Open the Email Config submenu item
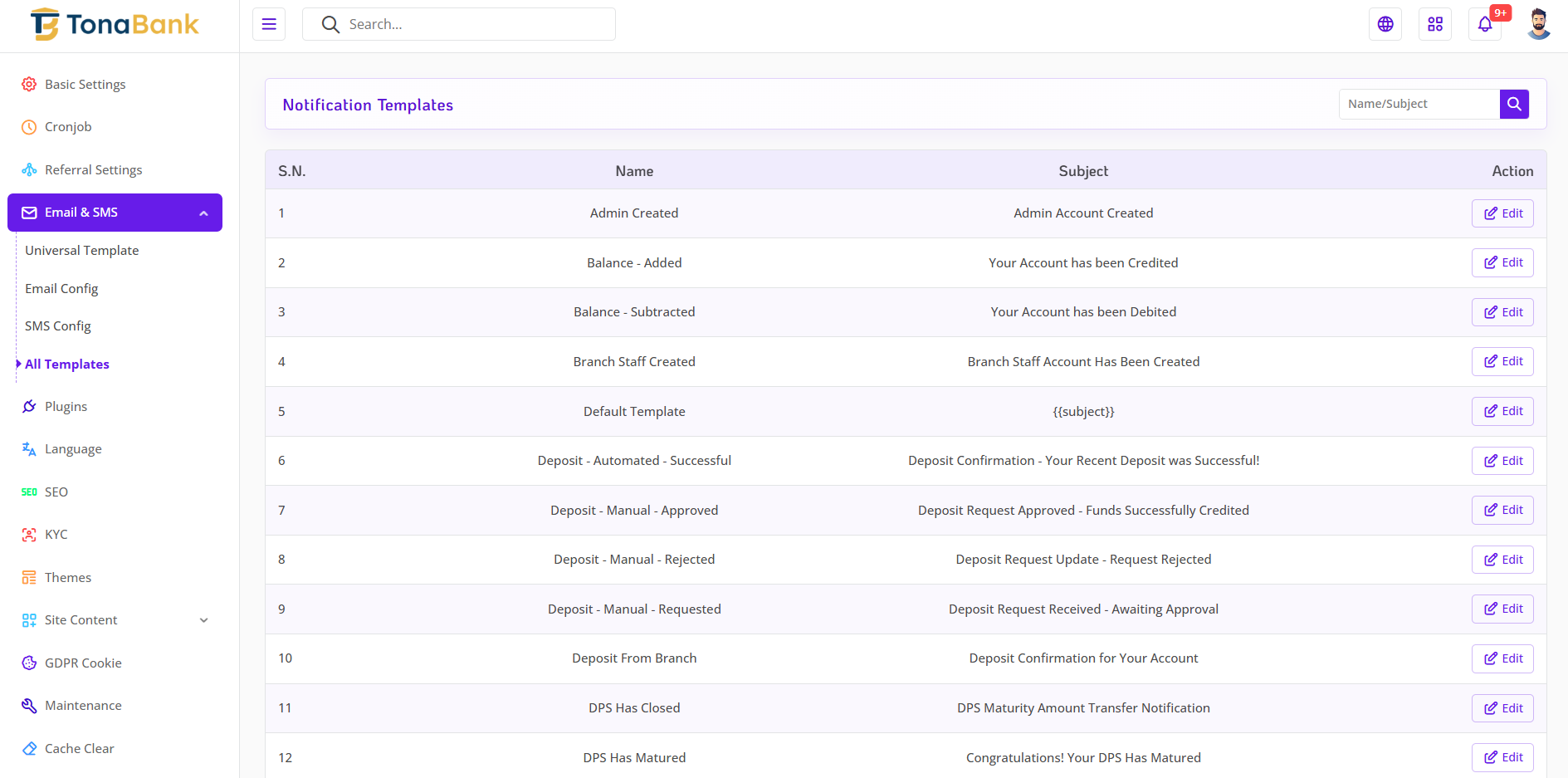Viewport: 1568px width, 778px height. (61, 289)
